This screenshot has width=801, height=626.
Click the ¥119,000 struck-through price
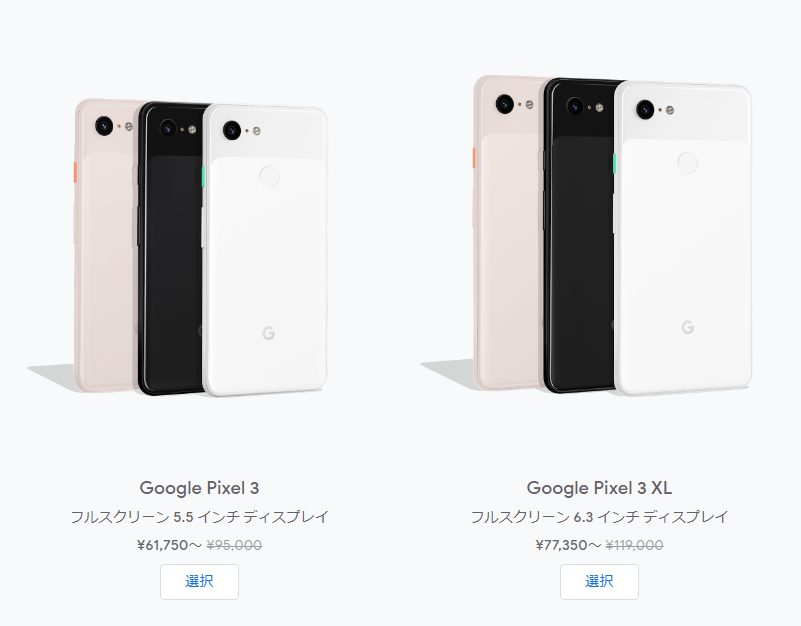pyautogui.click(x=634, y=545)
